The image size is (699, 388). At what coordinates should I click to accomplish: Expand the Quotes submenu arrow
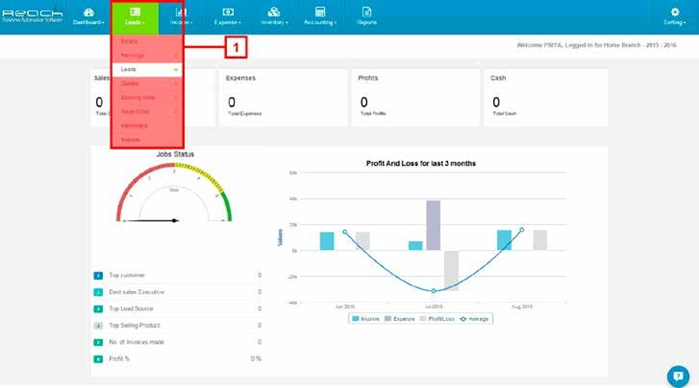pyautogui.click(x=176, y=83)
